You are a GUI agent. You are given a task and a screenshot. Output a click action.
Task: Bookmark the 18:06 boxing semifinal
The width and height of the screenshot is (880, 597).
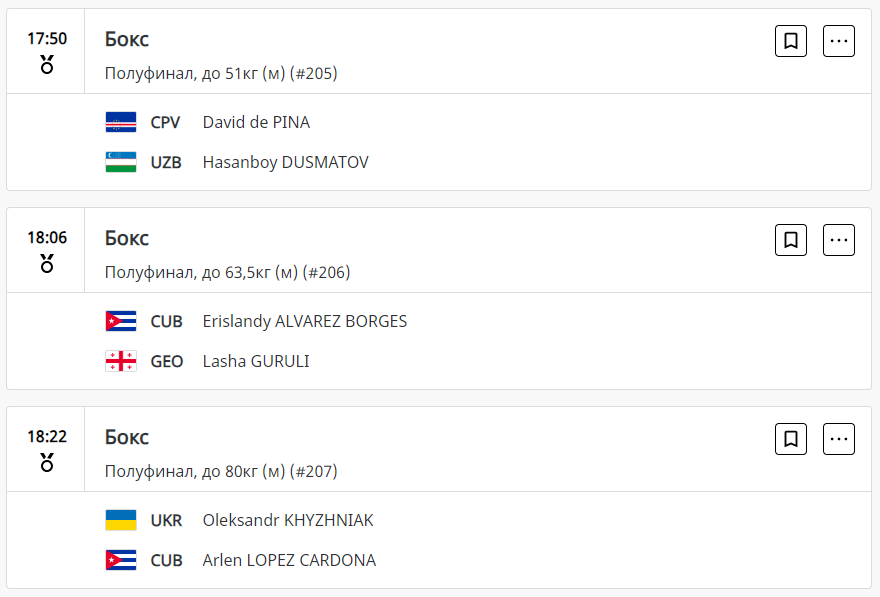tap(790, 240)
